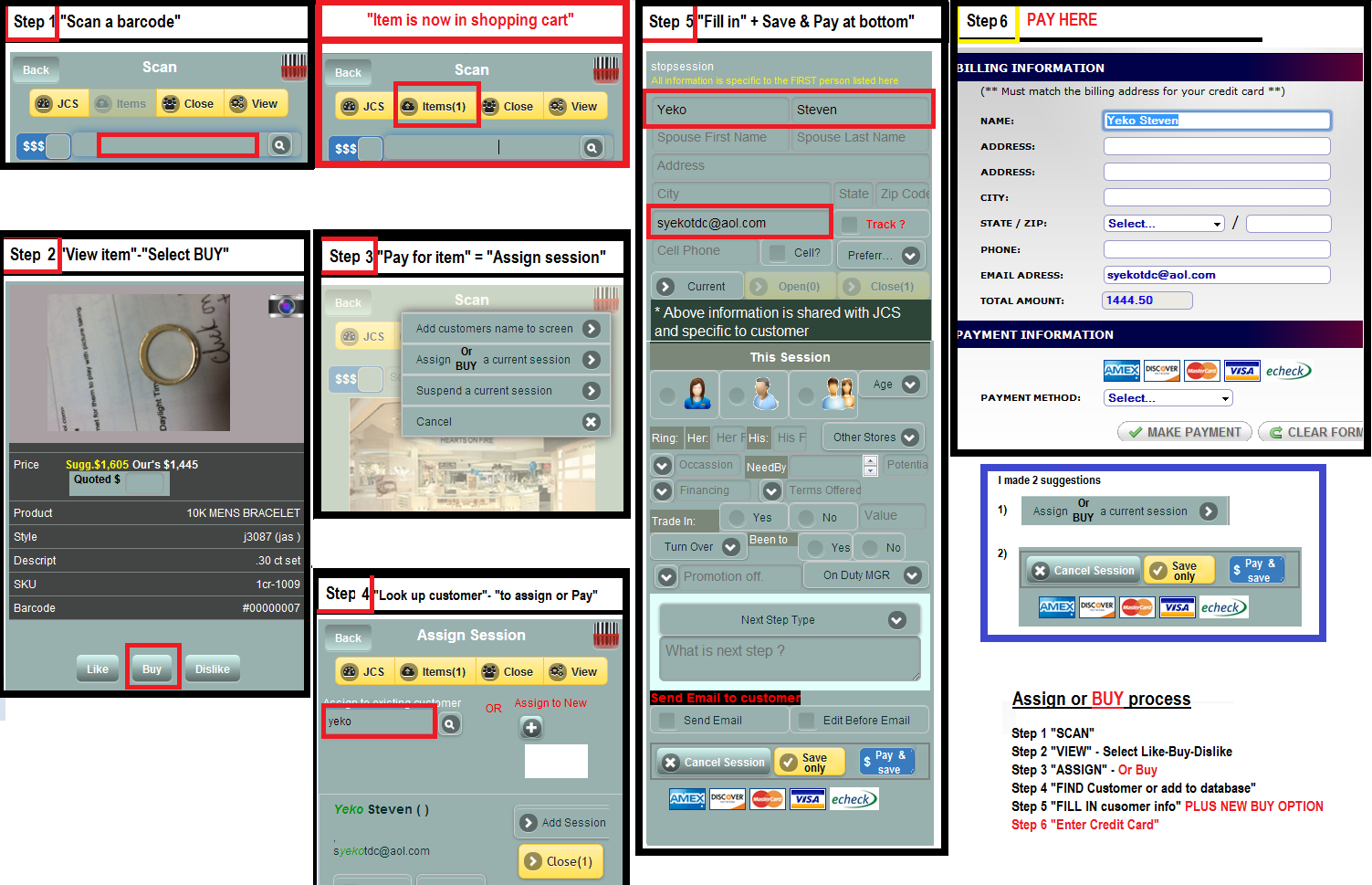Image resolution: width=1372 pixels, height=885 pixels.
Task: Click the magnifier icon in shopping cart panel
Action: (x=592, y=147)
